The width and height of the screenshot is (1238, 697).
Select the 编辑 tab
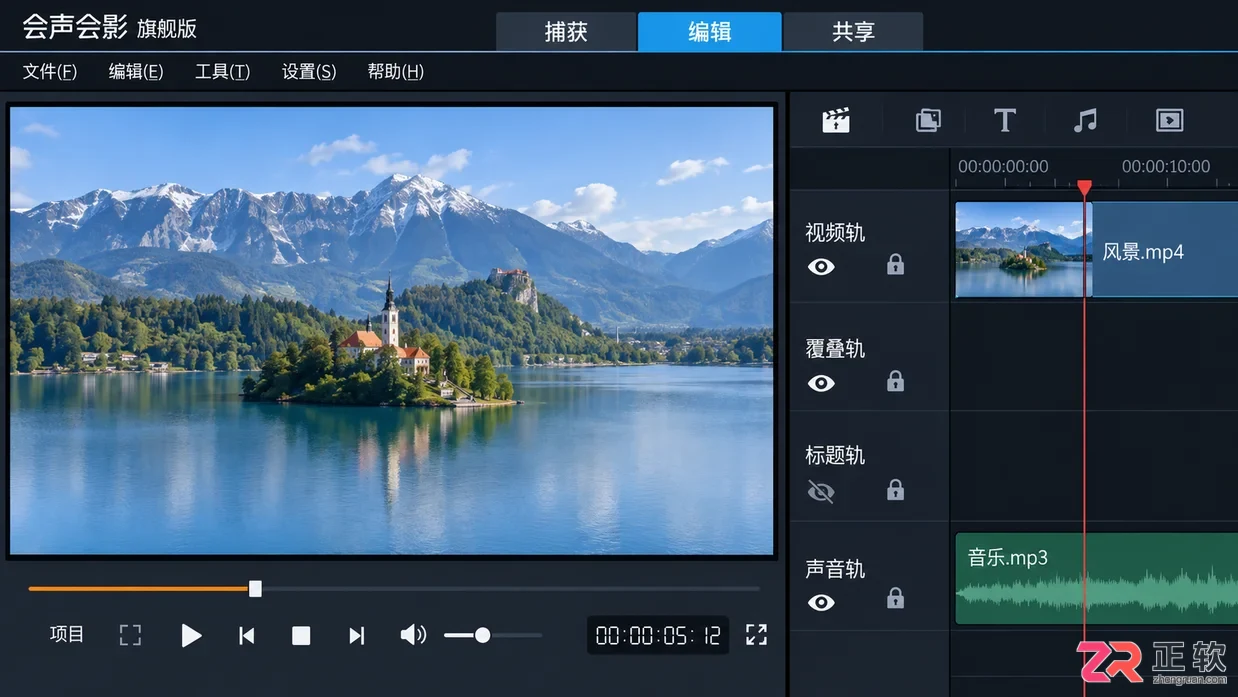[x=710, y=31]
